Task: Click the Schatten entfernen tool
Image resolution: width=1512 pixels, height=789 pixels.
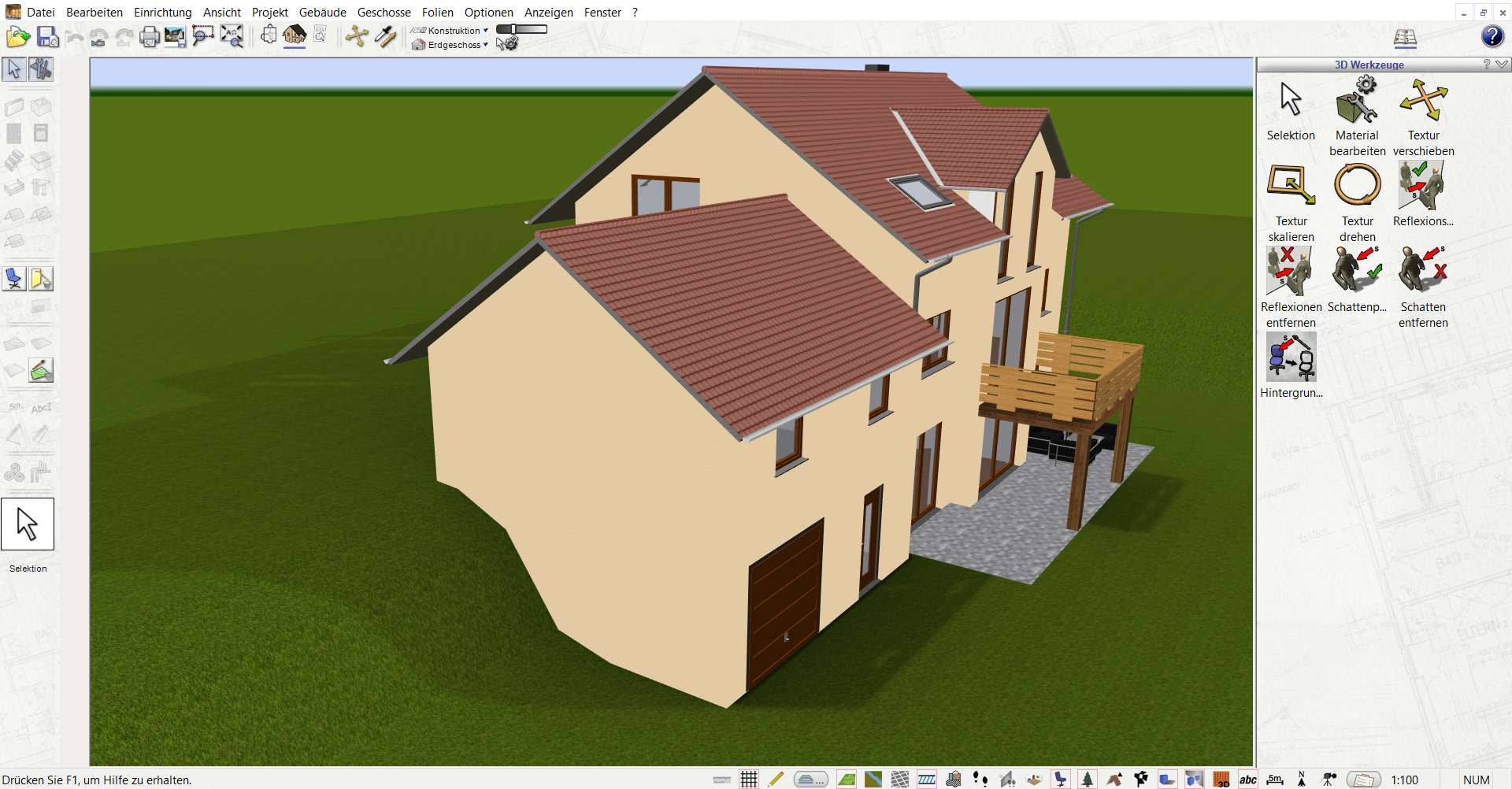Action: (1423, 288)
